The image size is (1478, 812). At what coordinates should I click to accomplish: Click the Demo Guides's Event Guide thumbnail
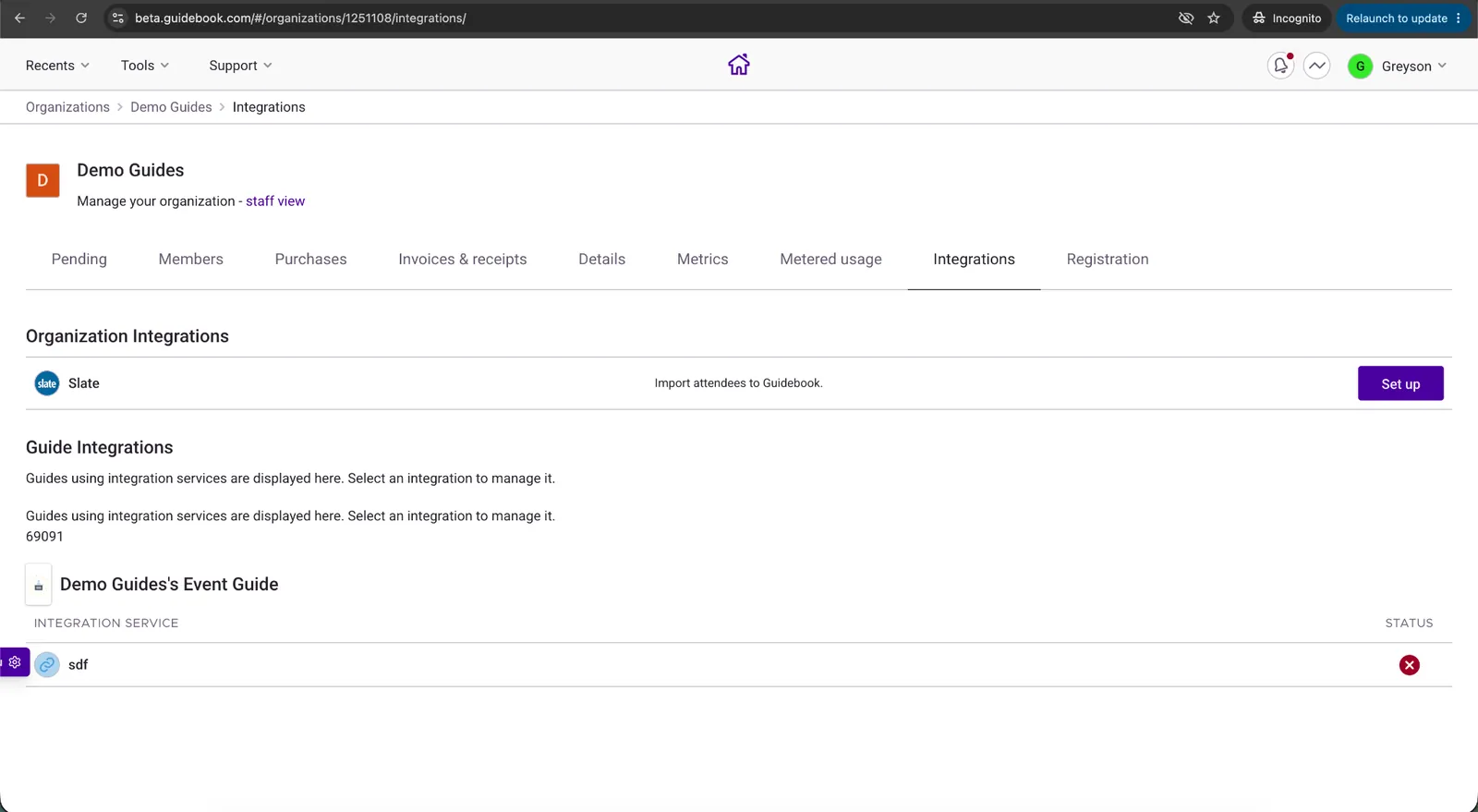tap(39, 585)
